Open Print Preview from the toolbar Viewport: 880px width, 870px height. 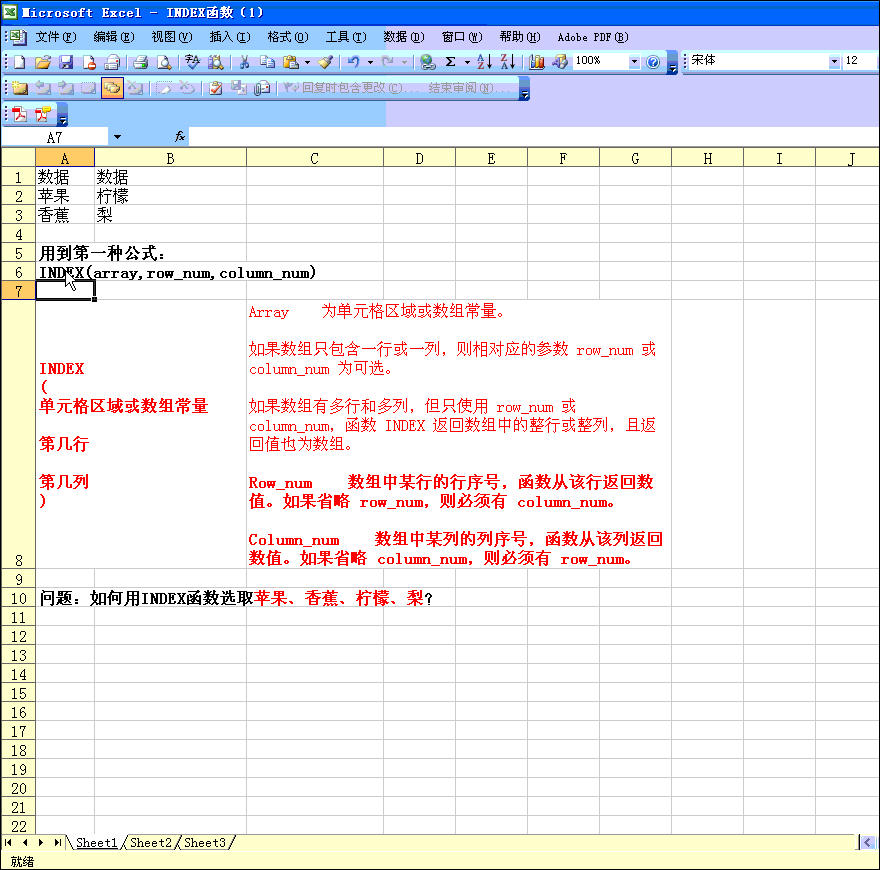point(164,62)
